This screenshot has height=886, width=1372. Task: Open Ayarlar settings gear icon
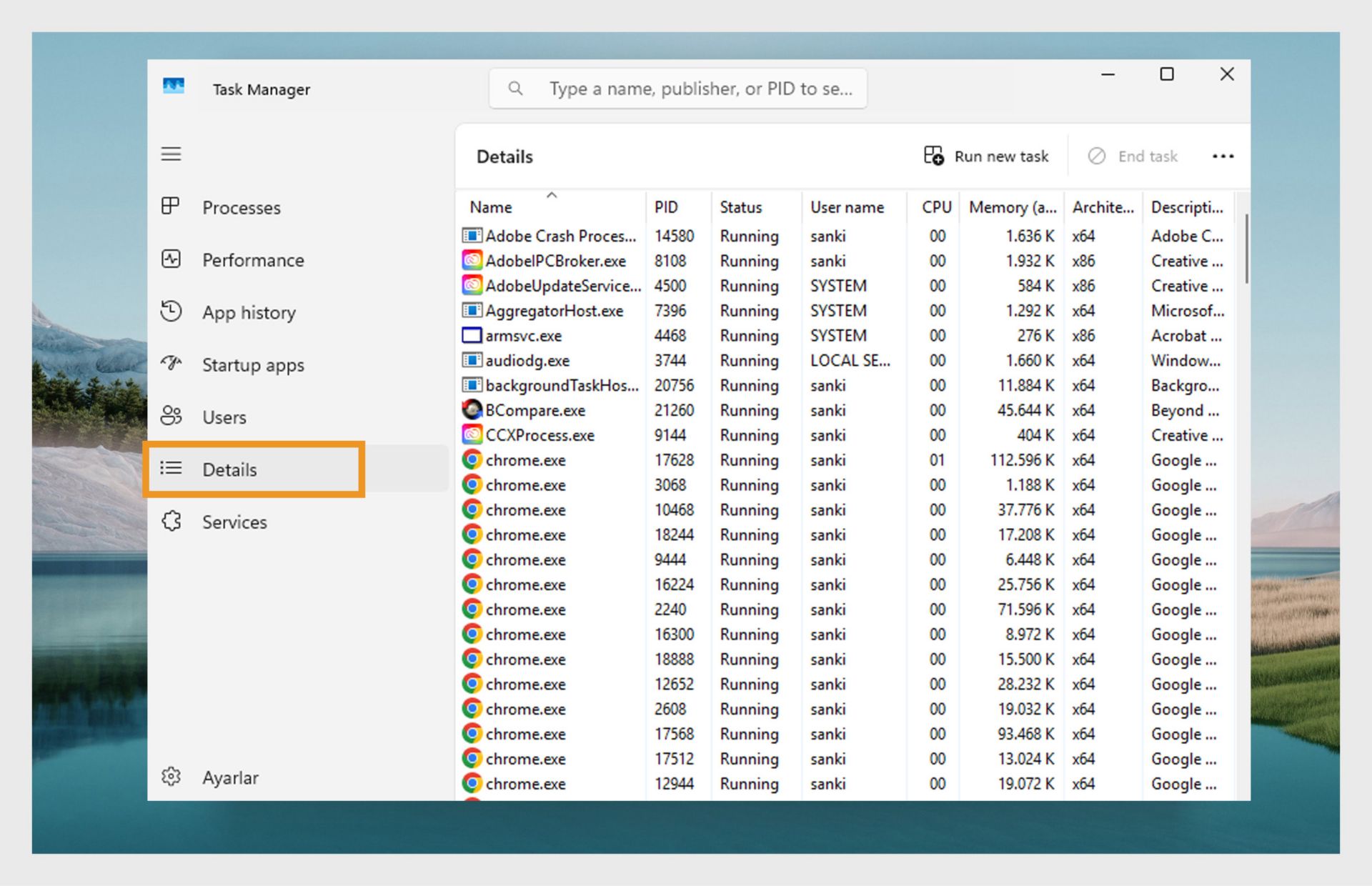pyautogui.click(x=171, y=777)
